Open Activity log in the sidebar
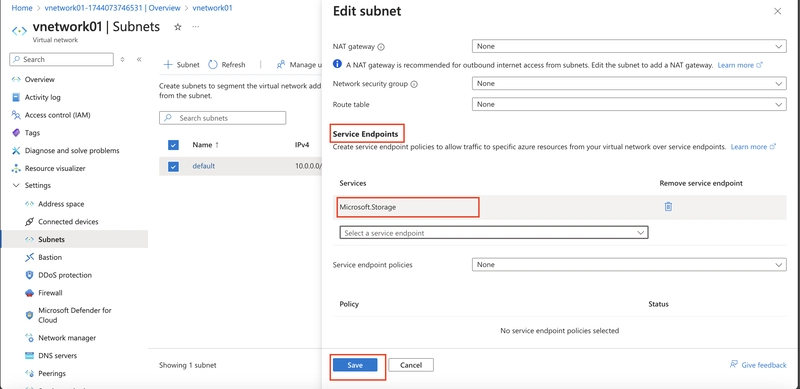 42,98
